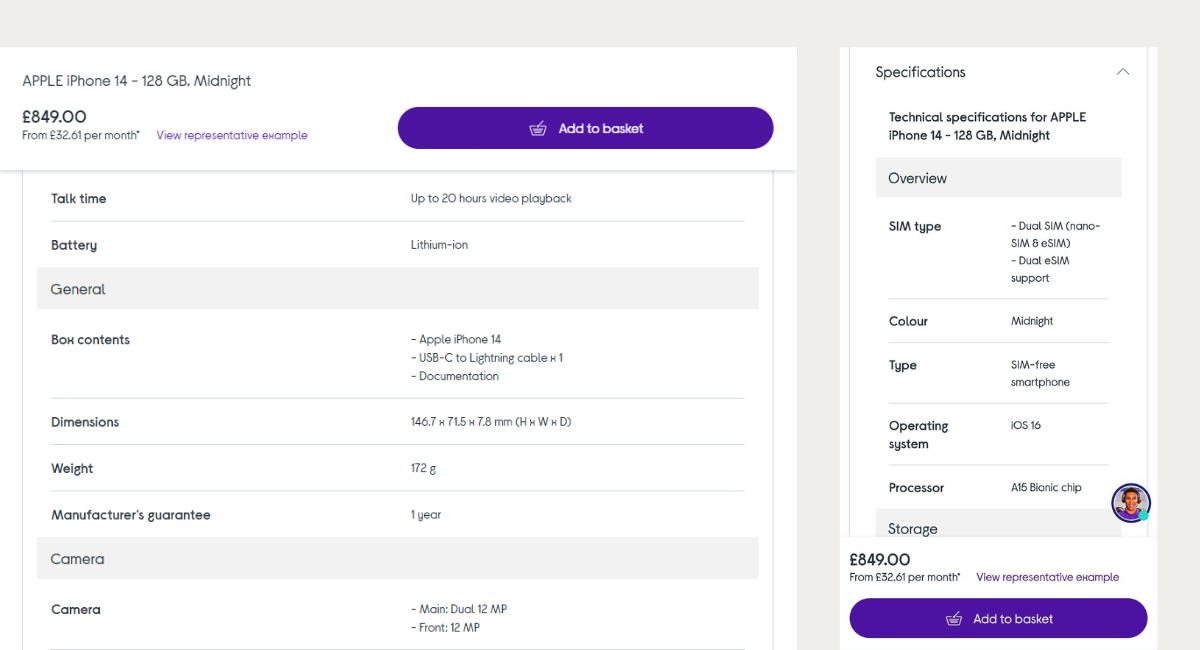This screenshot has height=650, width=1200.
Task: Click the basket icon in main Add to basket
Action: 538,128
